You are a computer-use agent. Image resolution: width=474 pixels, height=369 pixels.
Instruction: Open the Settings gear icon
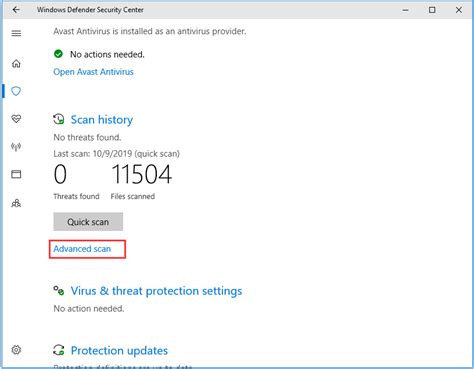click(x=16, y=350)
